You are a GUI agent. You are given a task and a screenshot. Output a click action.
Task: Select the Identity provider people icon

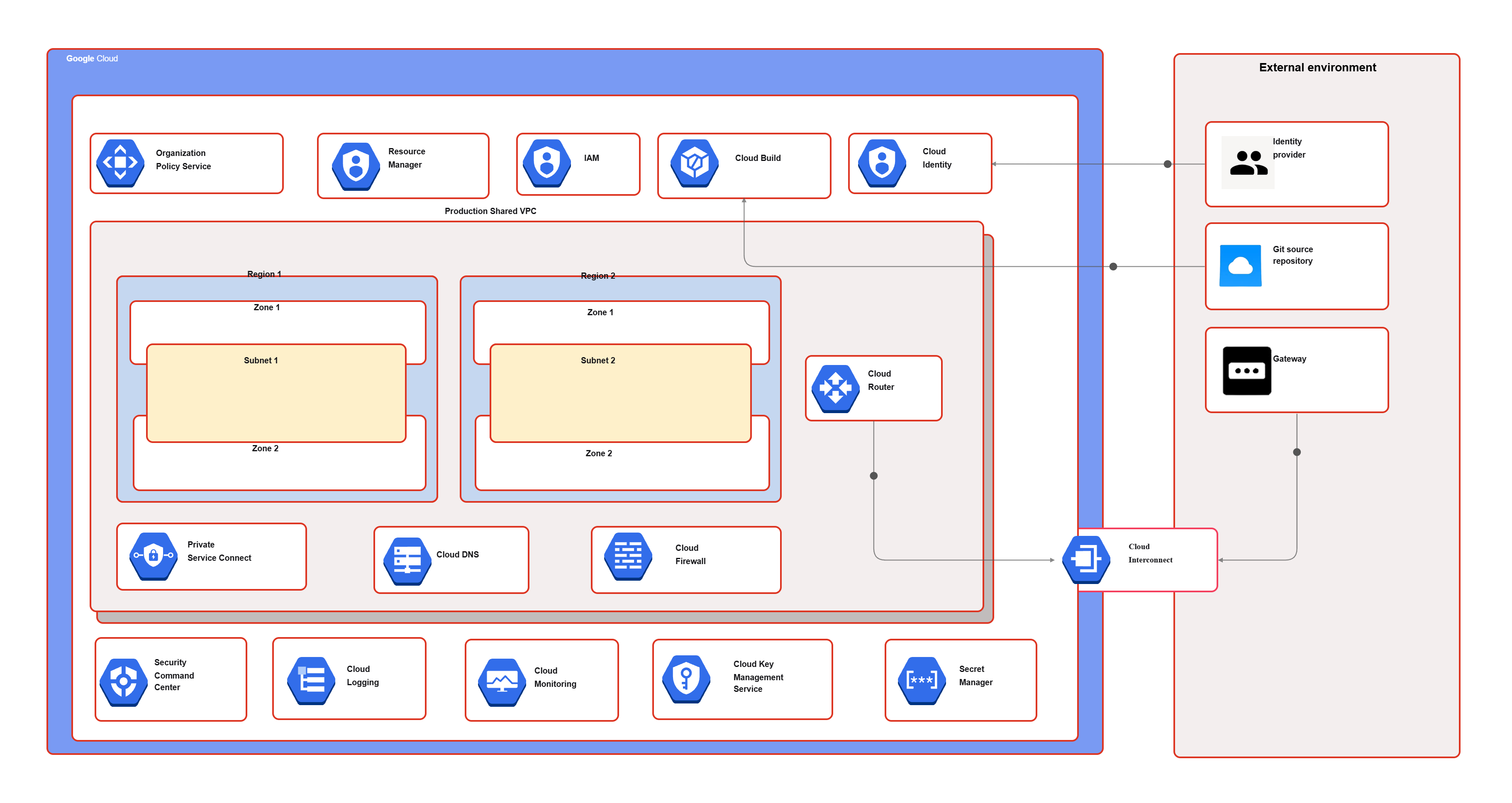point(1248,163)
